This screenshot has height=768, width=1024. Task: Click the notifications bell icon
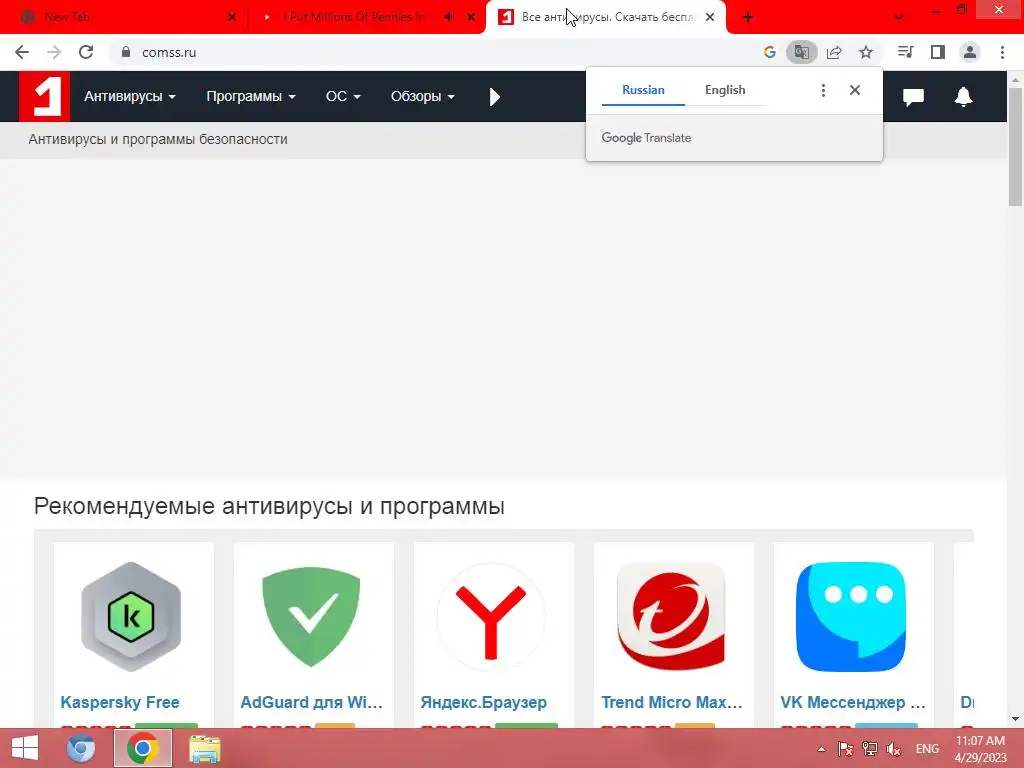tap(963, 97)
